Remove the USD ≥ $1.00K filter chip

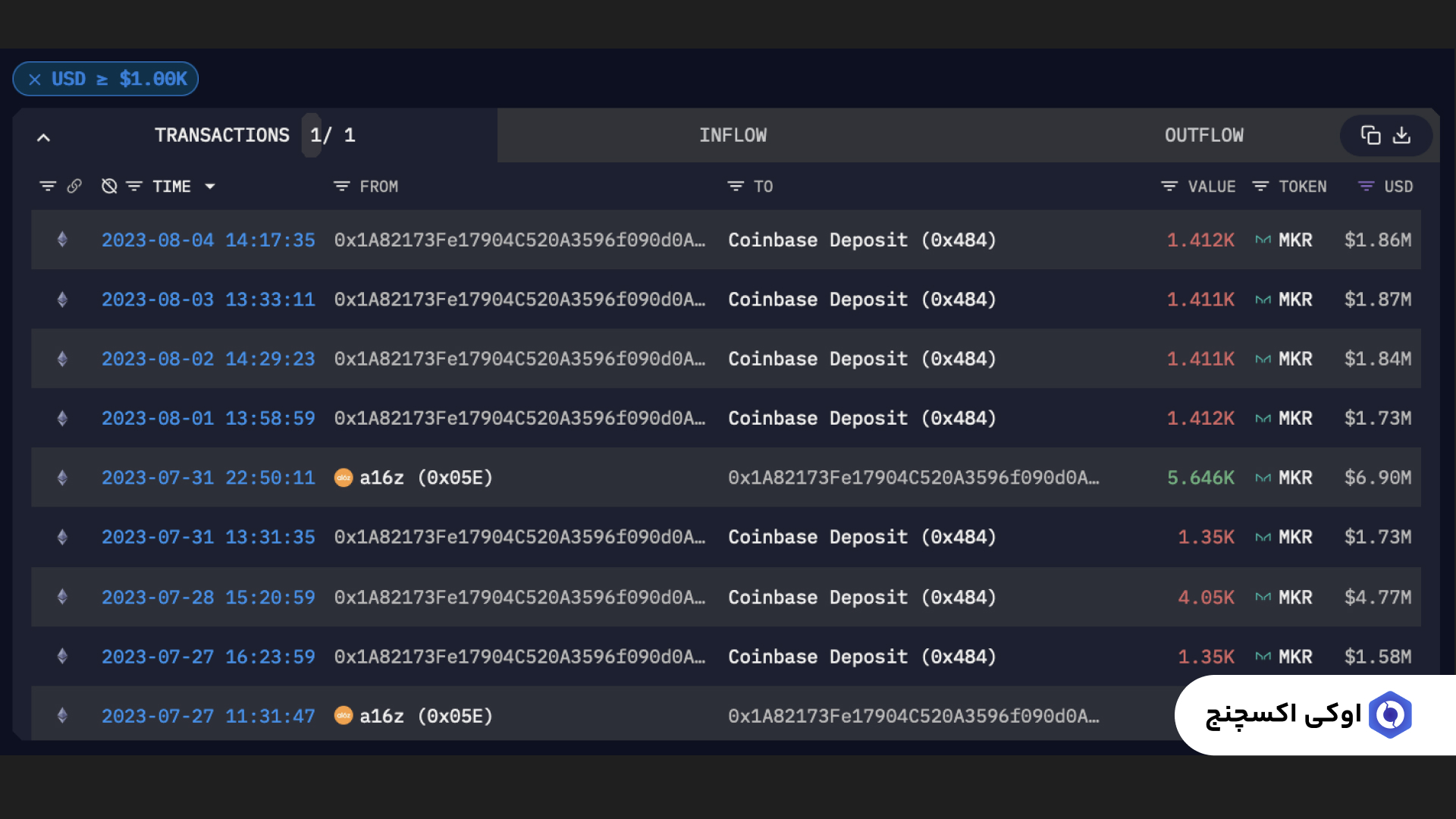[x=35, y=80]
